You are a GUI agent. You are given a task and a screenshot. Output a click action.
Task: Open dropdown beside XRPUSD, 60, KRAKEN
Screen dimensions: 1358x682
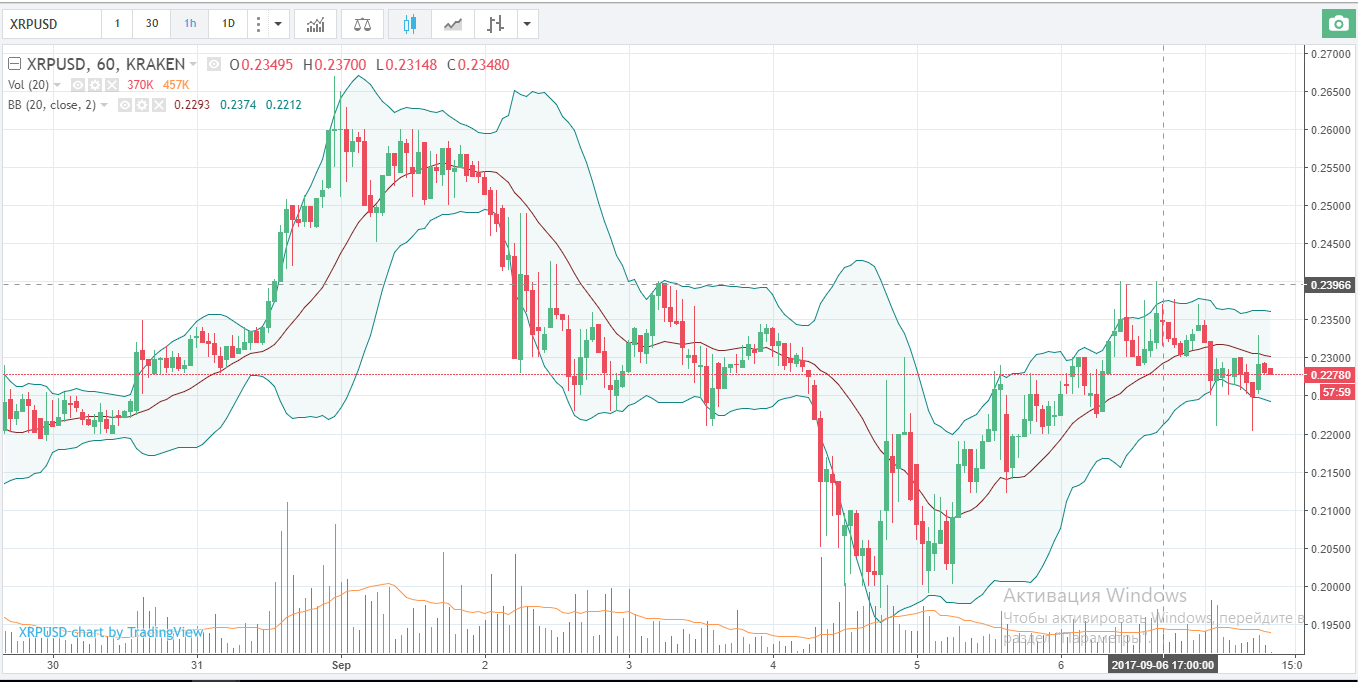[193, 64]
